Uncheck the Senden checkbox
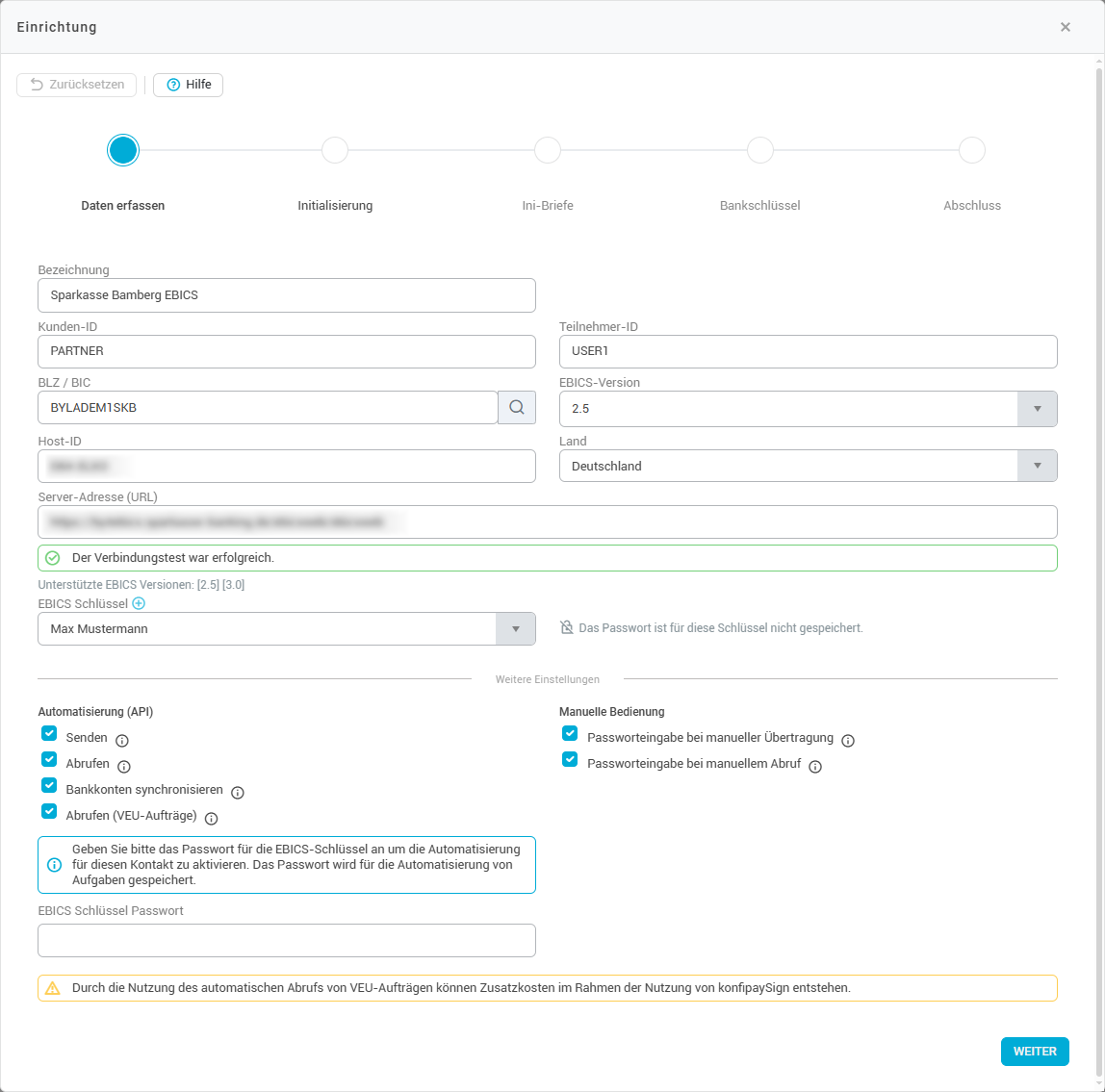1105x1092 pixels. pyautogui.click(x=49, y=733)
